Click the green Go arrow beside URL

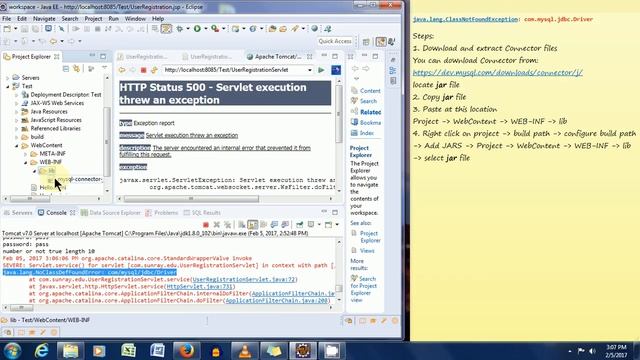[321, 70]
